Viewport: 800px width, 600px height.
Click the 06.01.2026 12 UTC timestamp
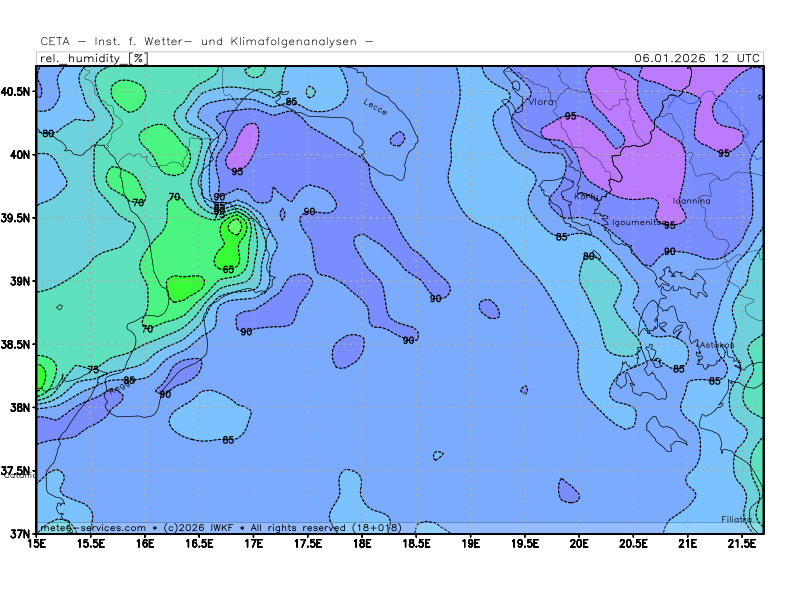(x=696, y=58)
